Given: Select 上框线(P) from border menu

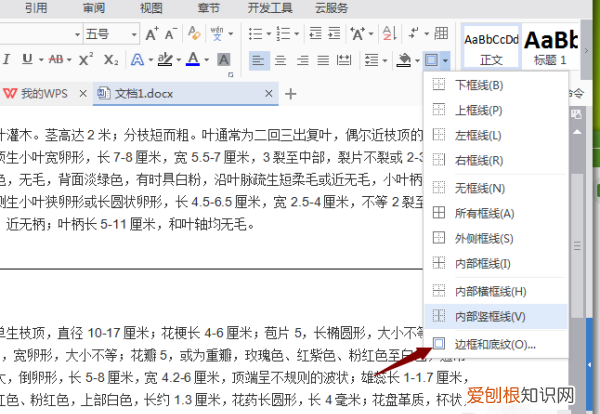Looking at the screenshot, I should (x=496, y=110).
